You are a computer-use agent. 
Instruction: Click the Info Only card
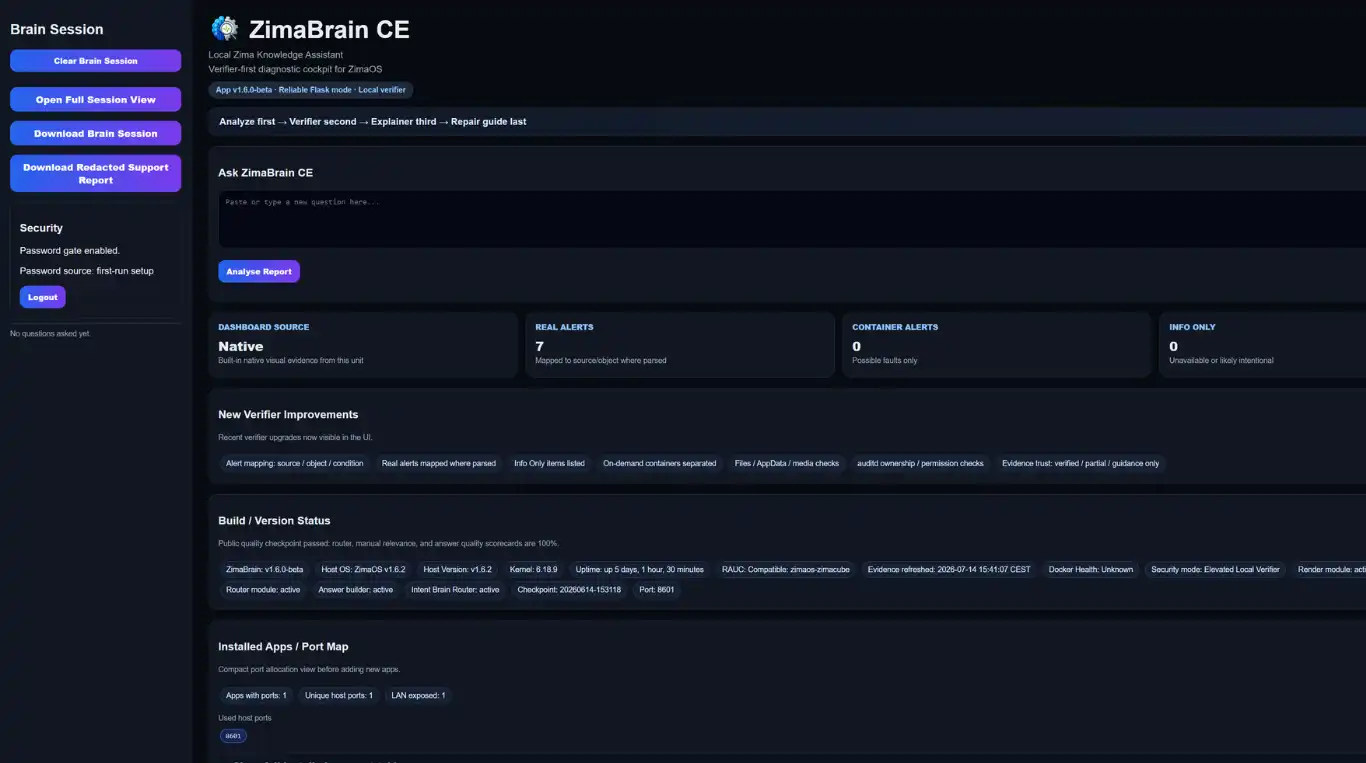(x=1263, y=345)
